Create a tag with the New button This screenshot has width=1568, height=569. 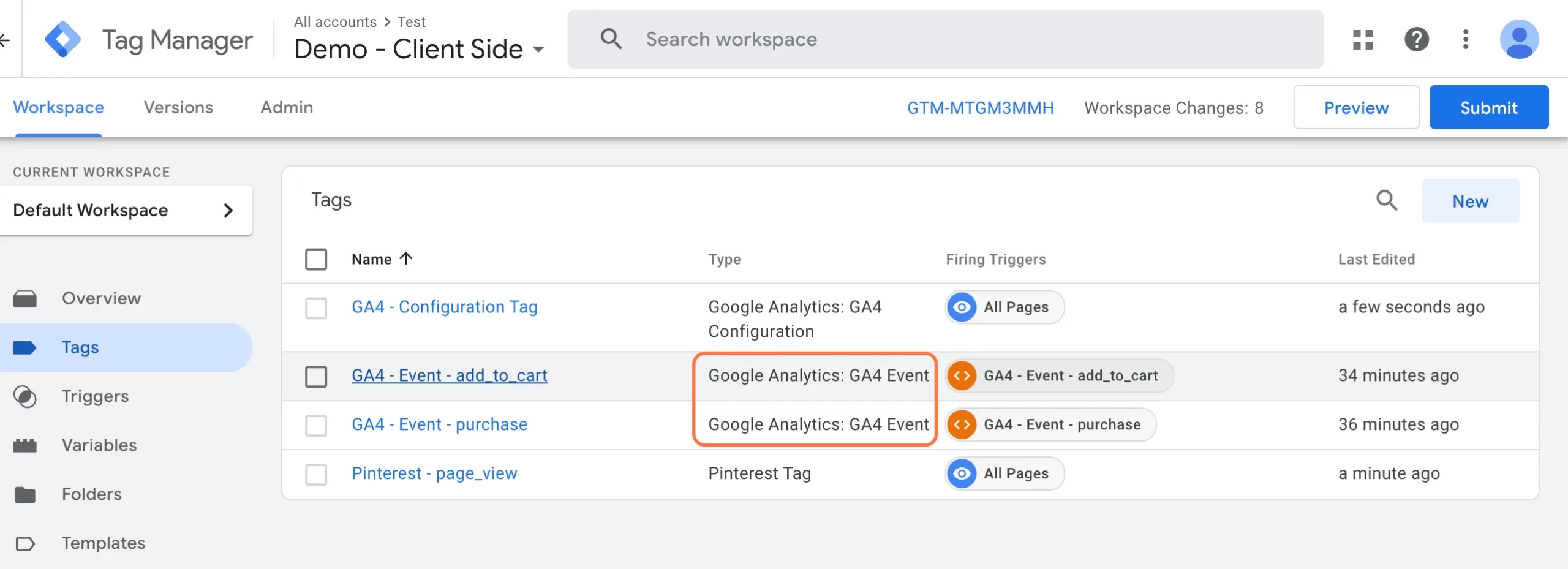click(1470, 201)
